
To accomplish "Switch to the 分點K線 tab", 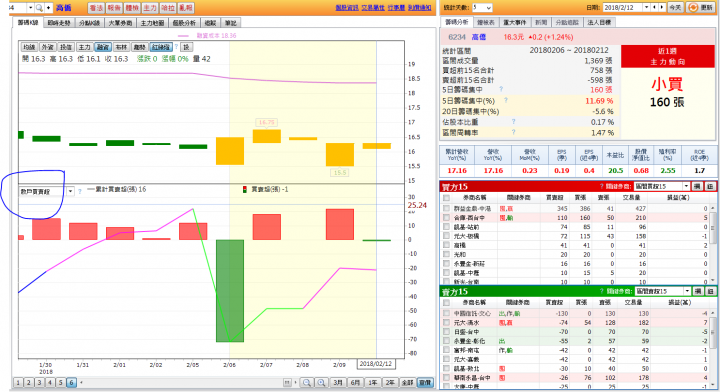I will click(x=89, y=22).
